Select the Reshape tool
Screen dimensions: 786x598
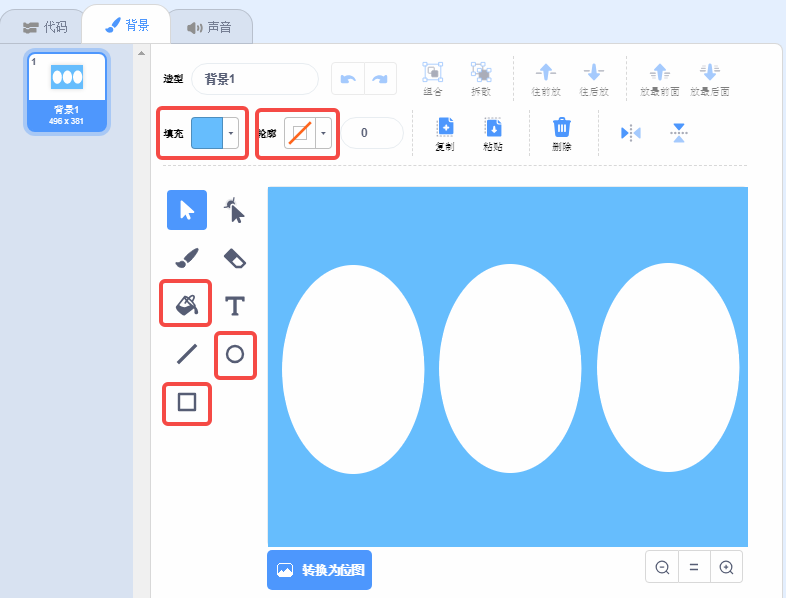coord(235,210)
